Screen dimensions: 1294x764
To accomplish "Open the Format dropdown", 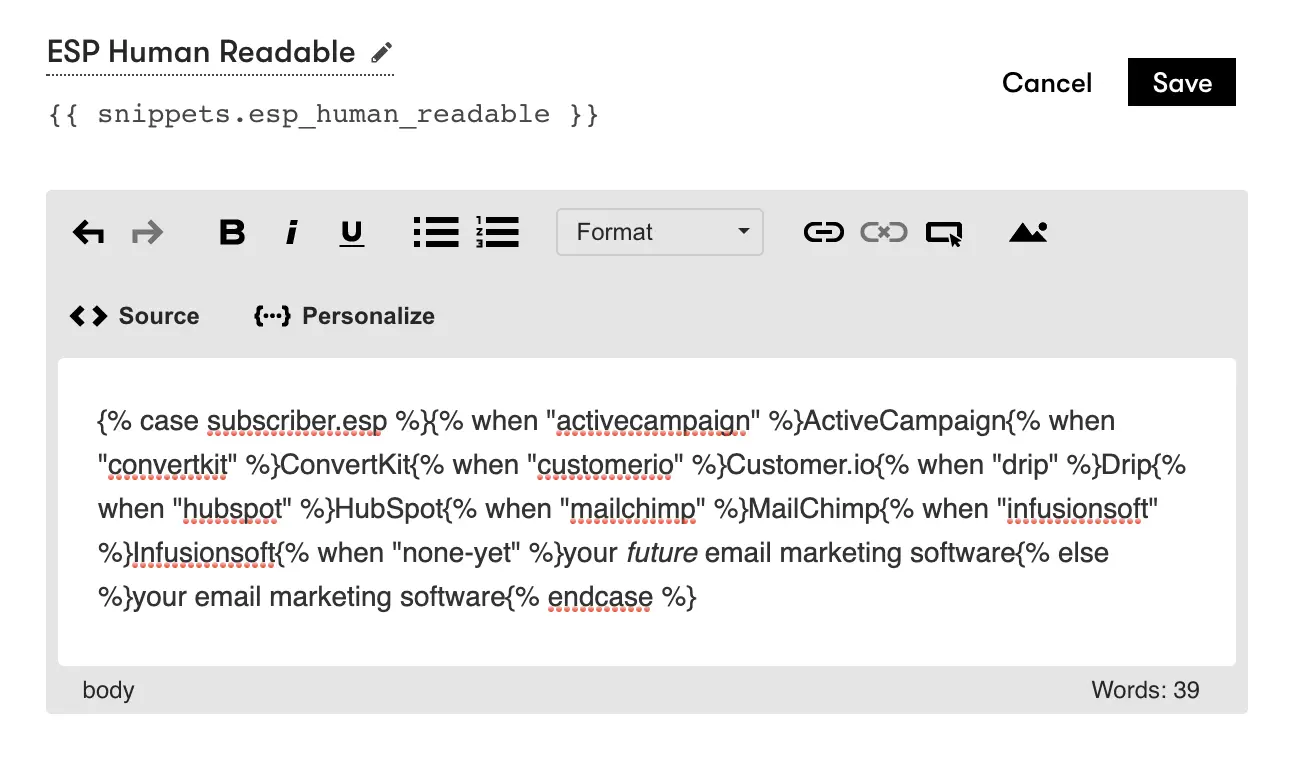I will pos(660,232).
